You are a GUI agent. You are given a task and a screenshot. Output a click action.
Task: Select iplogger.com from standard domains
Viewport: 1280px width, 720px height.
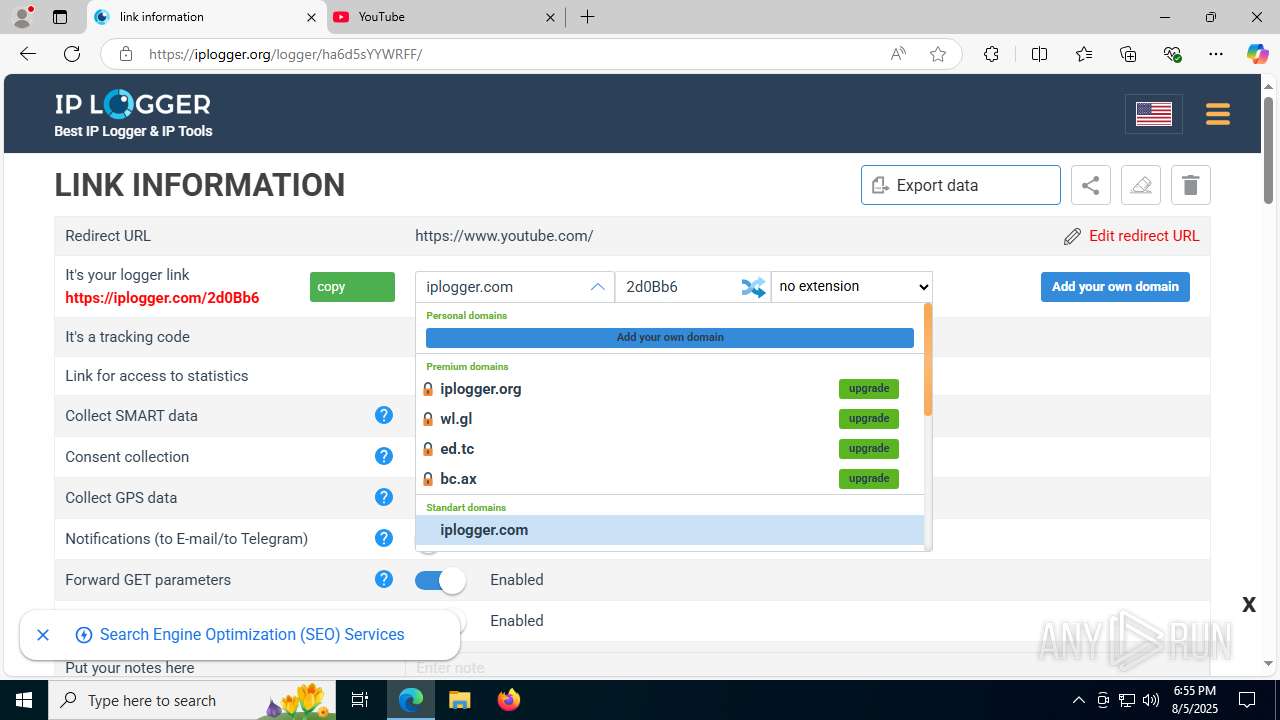tap(670, 530)
